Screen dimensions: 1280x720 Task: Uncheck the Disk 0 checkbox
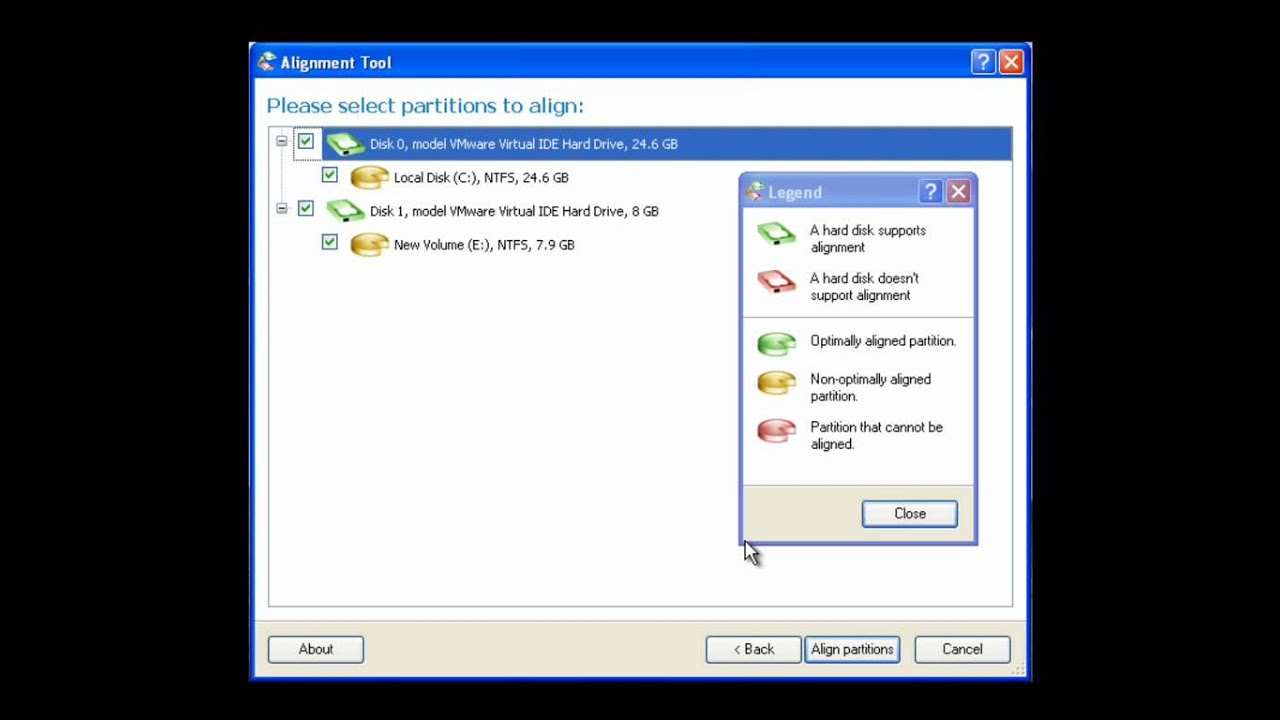click(306, 142)
